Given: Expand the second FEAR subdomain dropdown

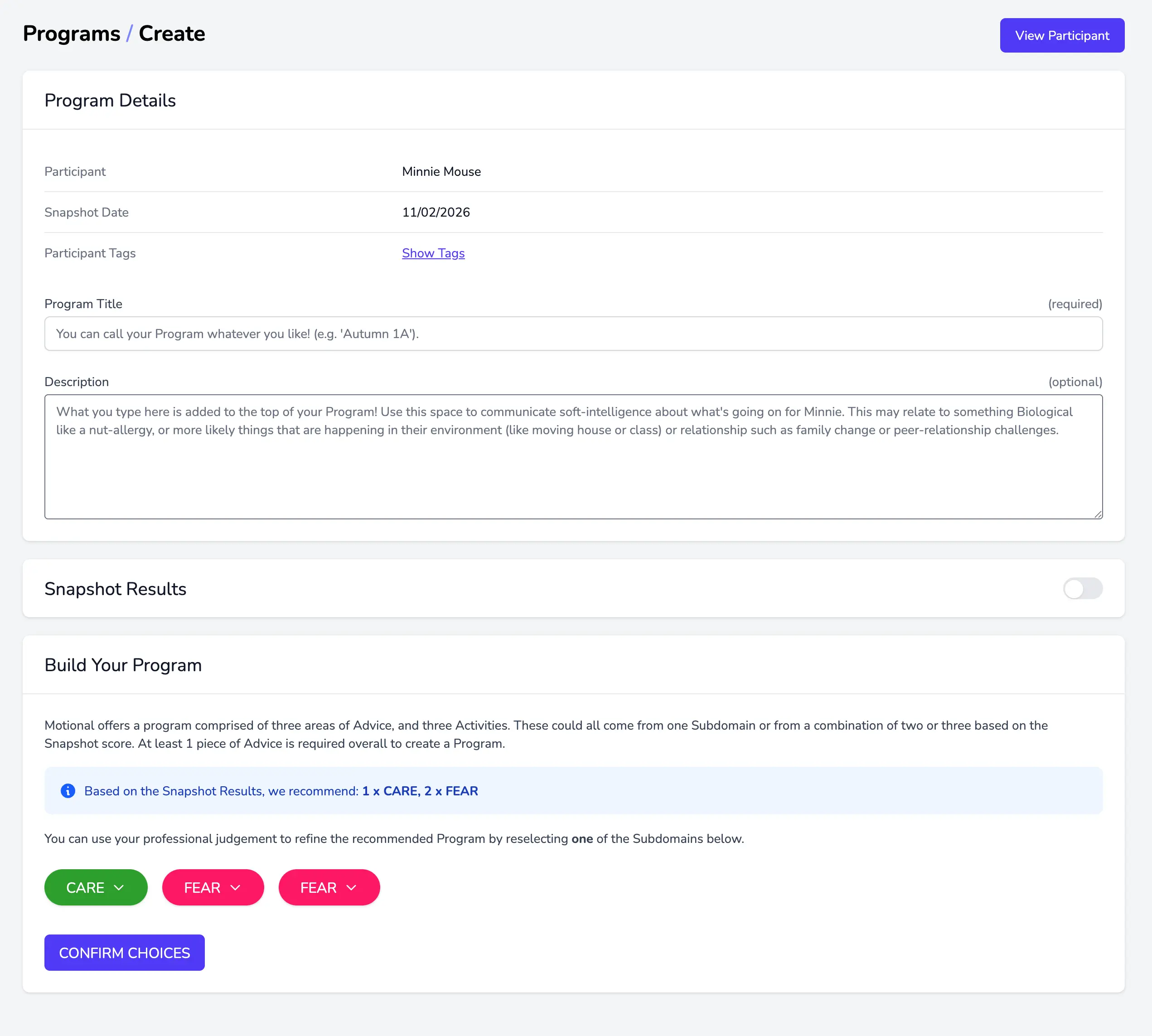Looking at the screenshot, I should pos(329,887).
